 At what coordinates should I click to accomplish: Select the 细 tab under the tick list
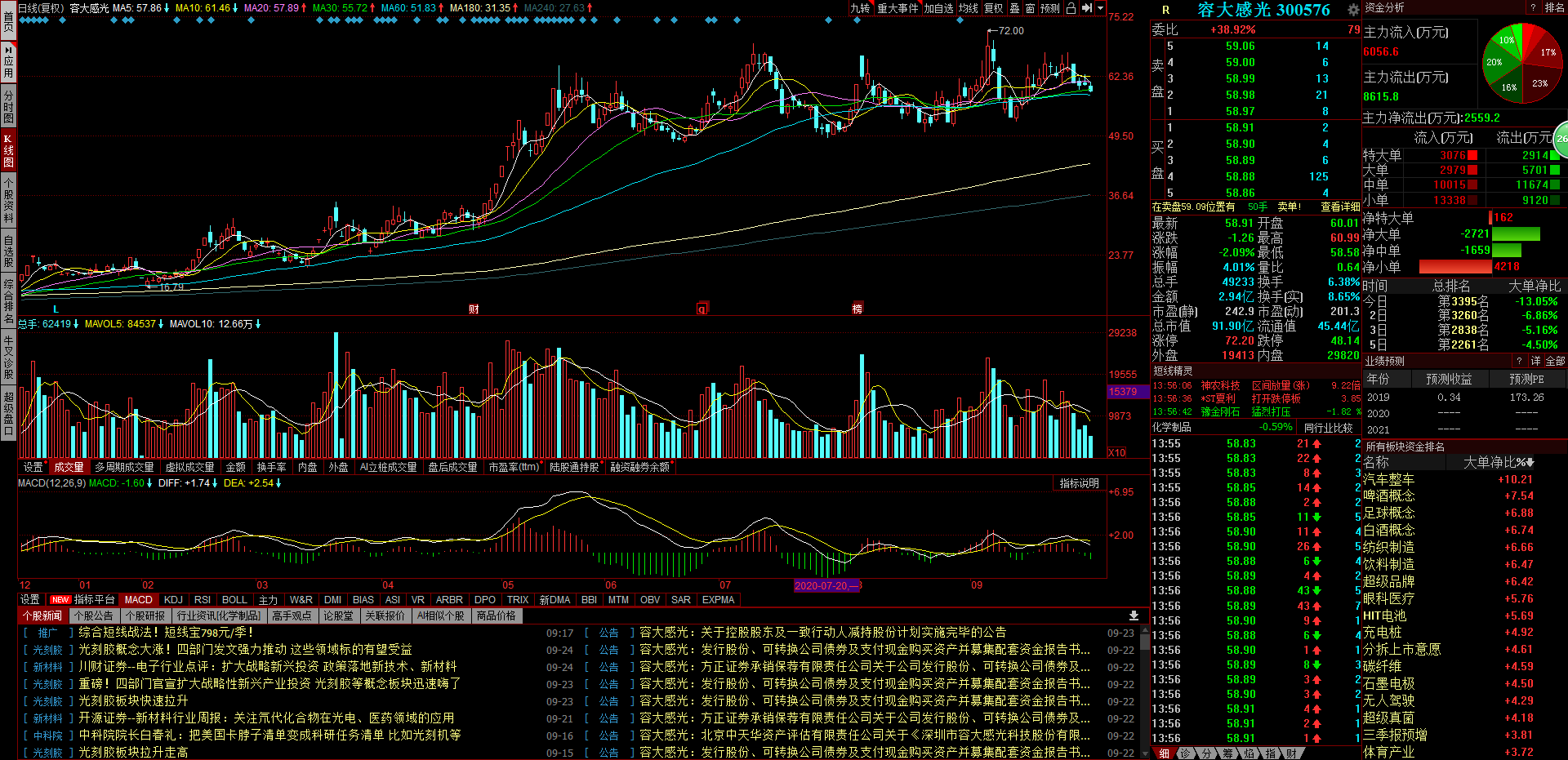(x=1164, y=753)
